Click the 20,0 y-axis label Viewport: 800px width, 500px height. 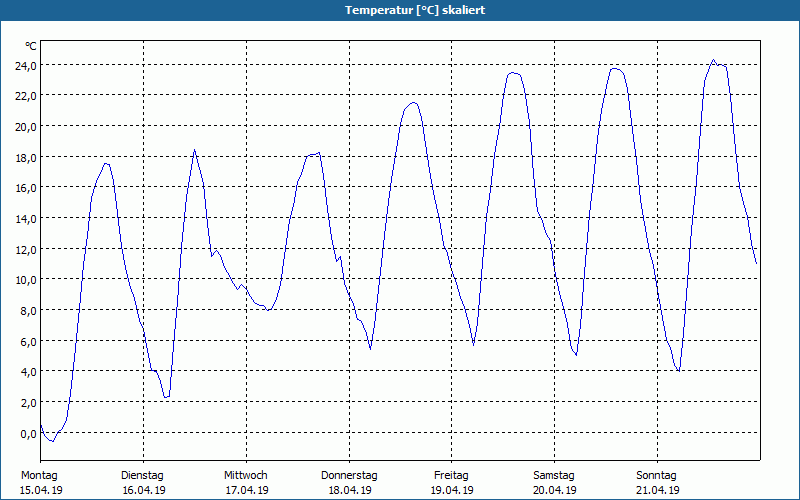tap(26, 127)
